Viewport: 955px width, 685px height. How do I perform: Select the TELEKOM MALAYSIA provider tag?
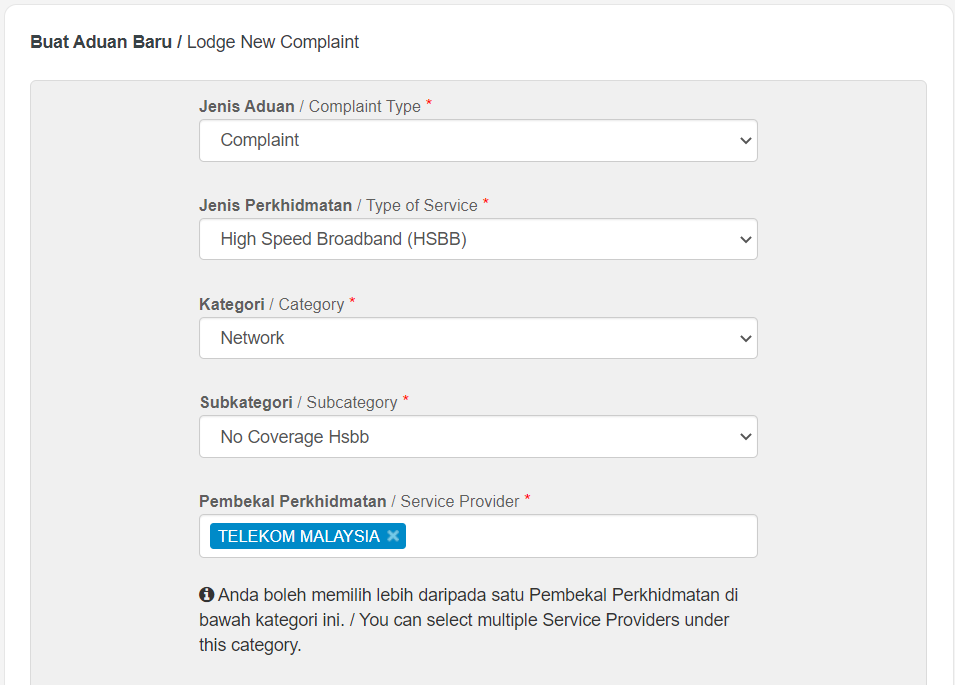pos(299,536)
